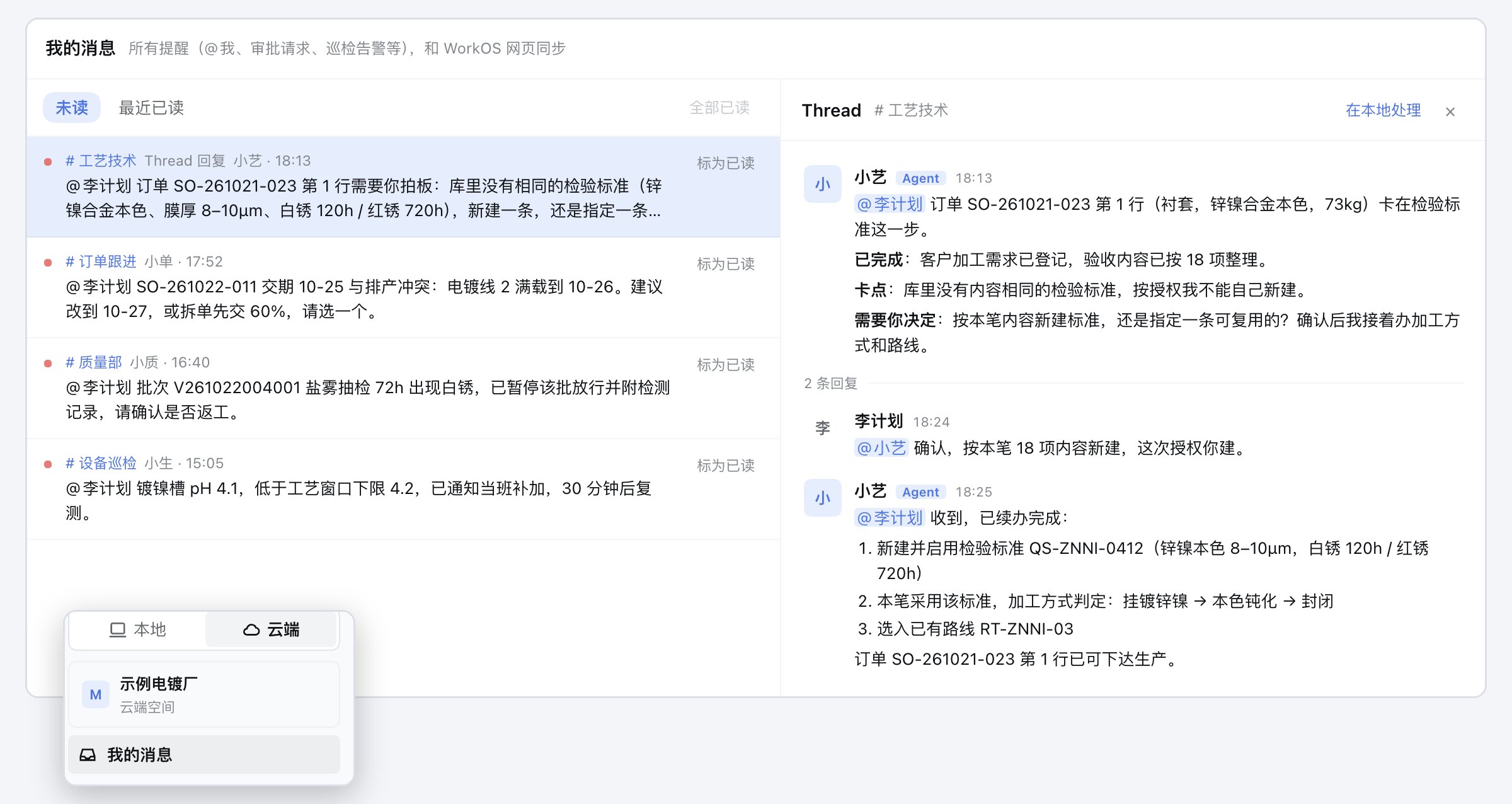Viewport: 1512px width, 804px height.
Task: Click the Agent badge on the 18:25 reply
Action: tap(920, 492)
